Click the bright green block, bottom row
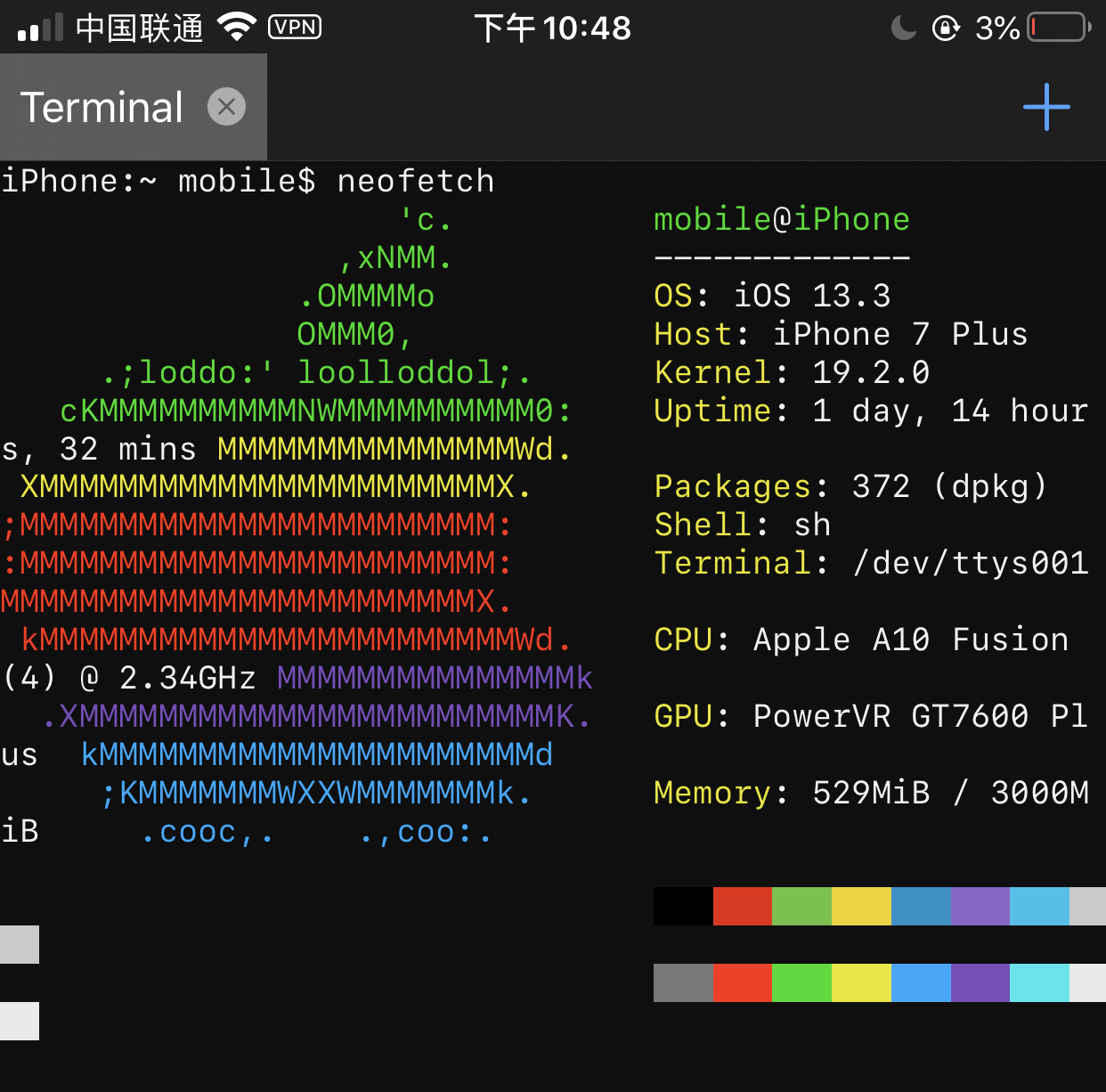Viewport: 1106px width, 1092px height. [x=802, y=982]
